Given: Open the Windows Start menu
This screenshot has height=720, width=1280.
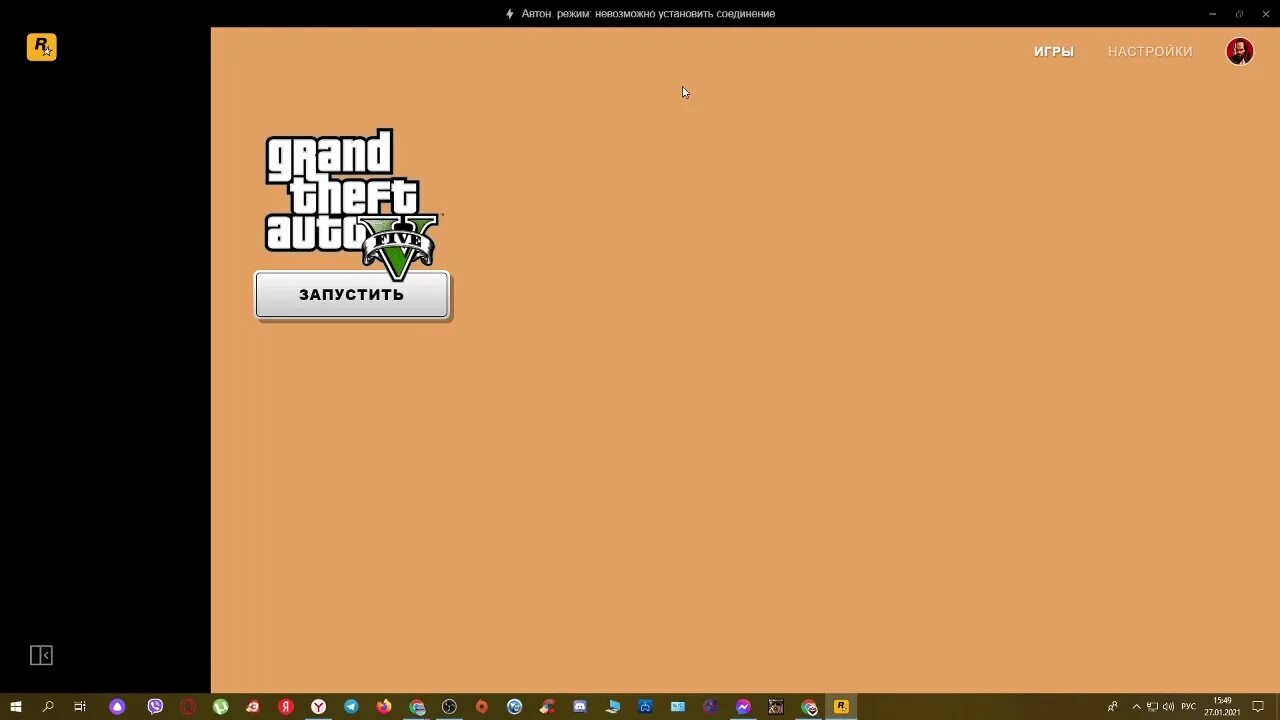Looking at the screenshot, I should 16,707.
